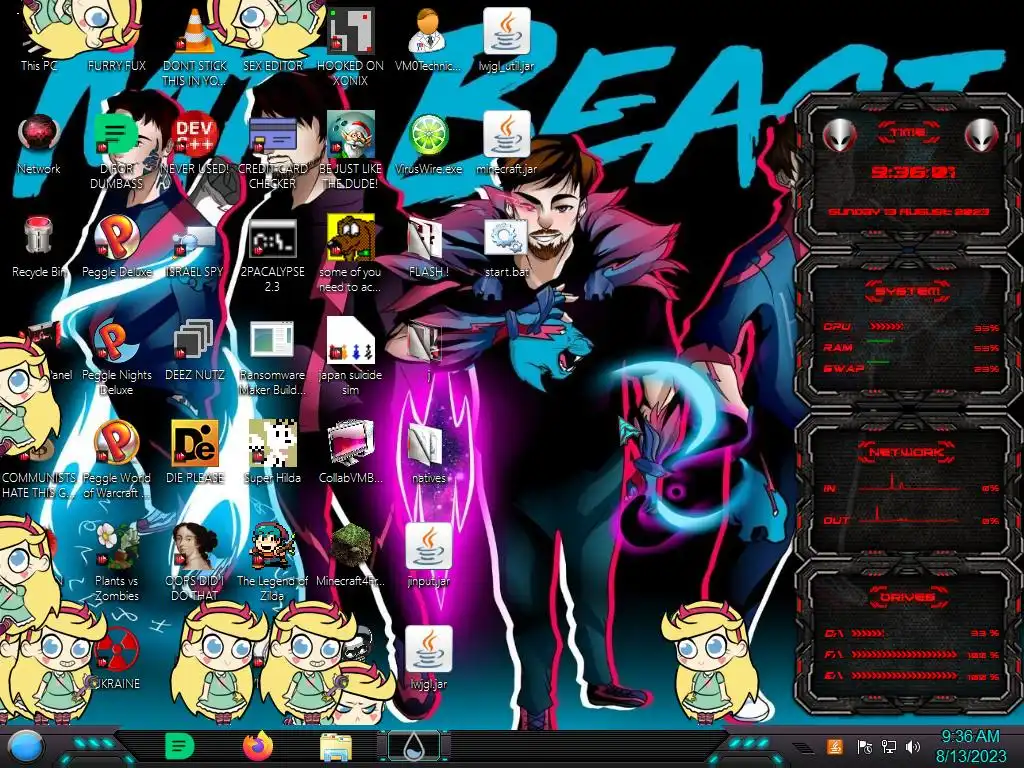Click the NETWORK widget header
The width and height of the screenshot is (1024, 768).
pos(907,452)
